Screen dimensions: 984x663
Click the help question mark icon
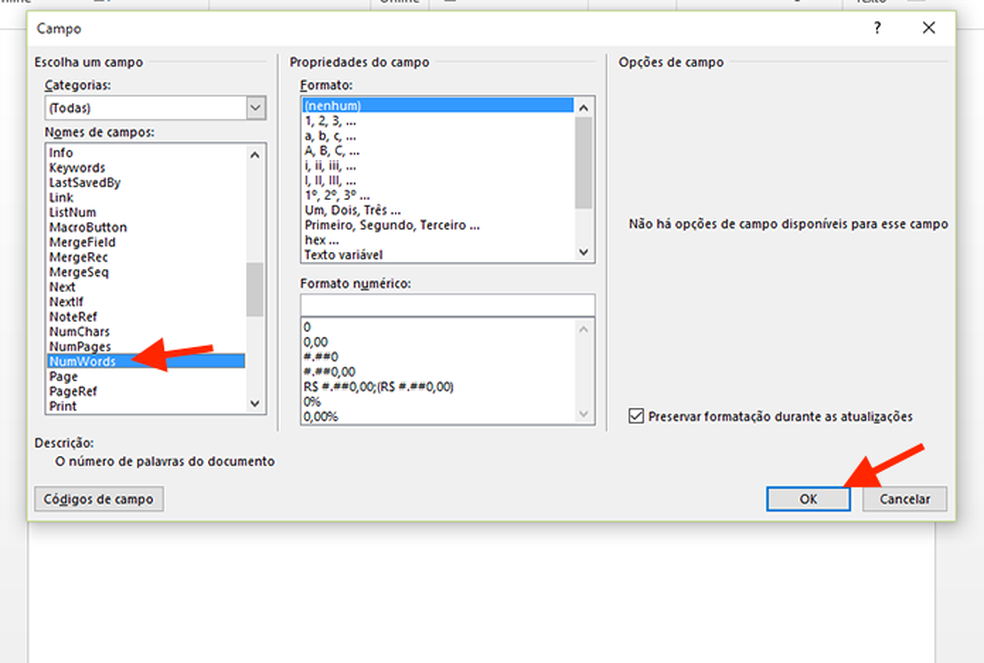877,28
